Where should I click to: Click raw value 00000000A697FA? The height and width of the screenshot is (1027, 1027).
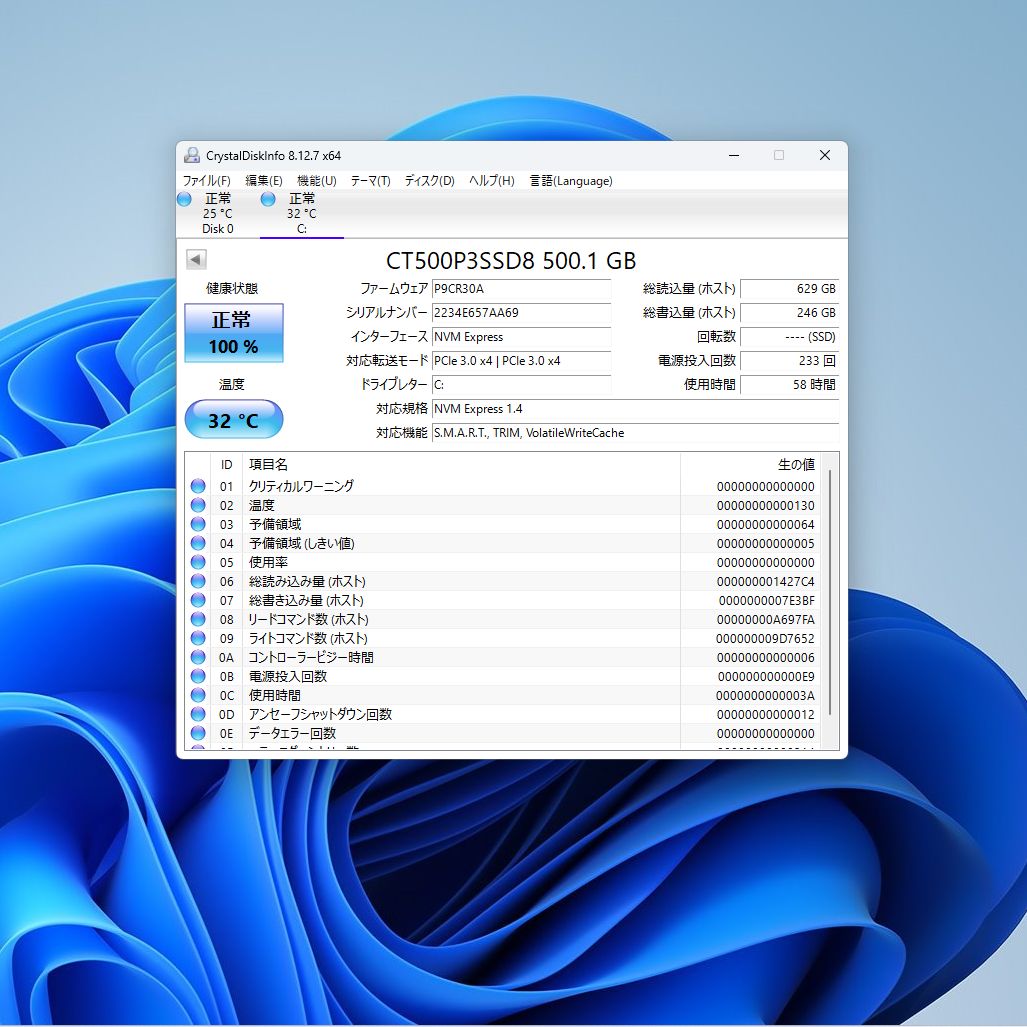(x=766, y=620)
